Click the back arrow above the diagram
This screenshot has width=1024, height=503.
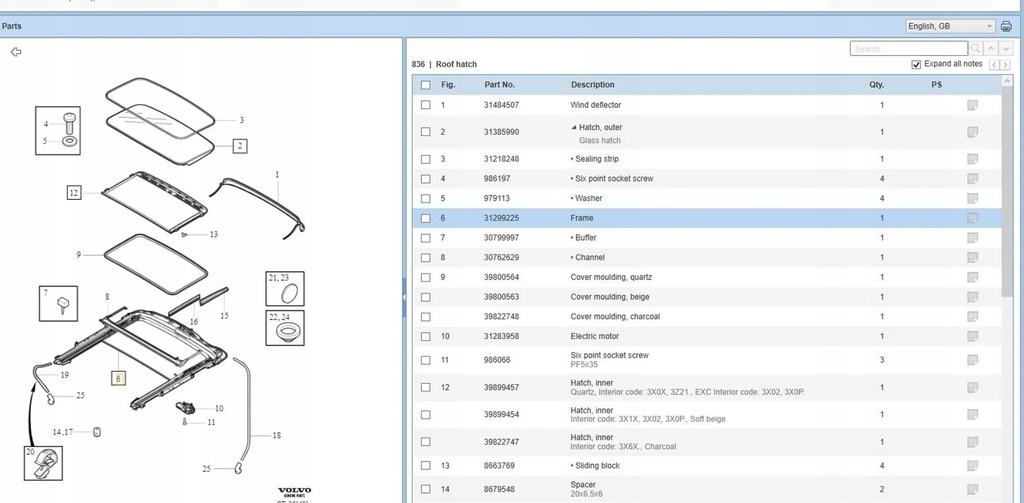pyautogui.click(x=16, y=52)
